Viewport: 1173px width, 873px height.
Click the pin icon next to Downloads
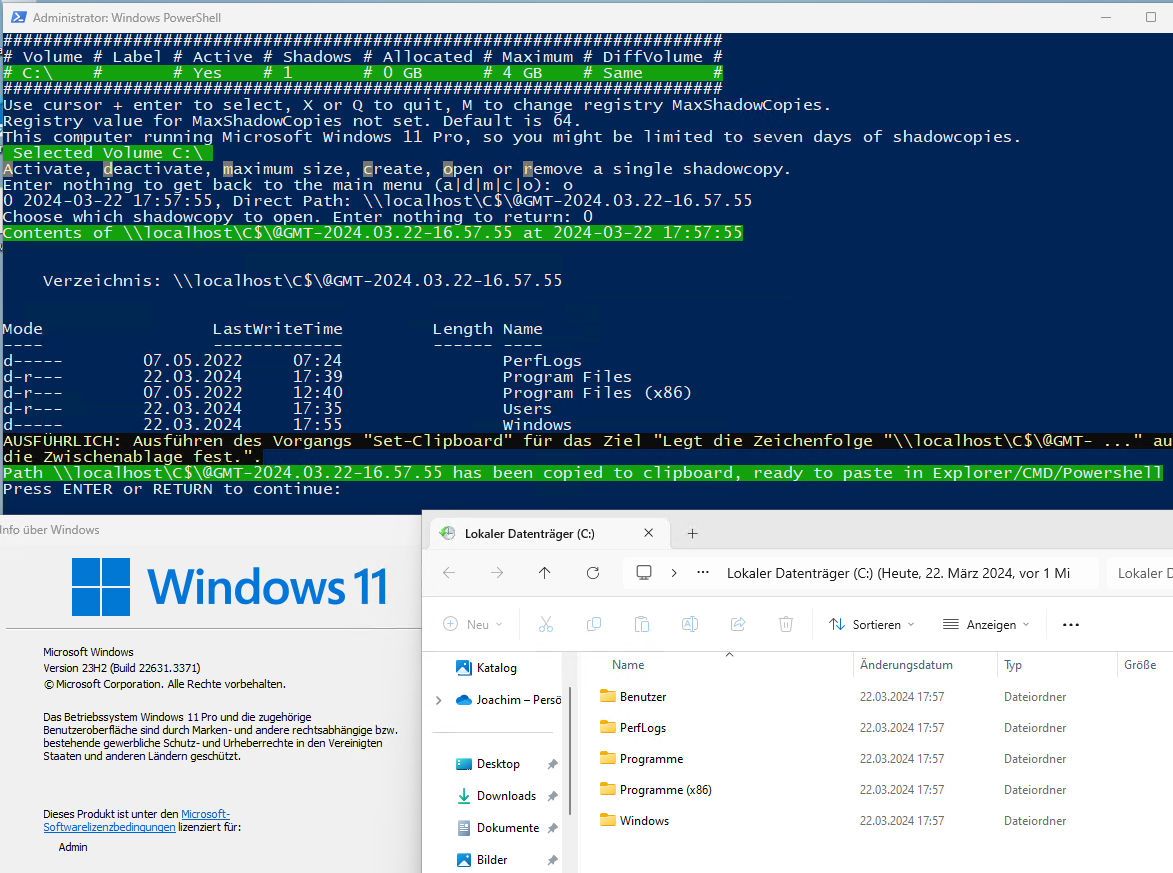tap(552, 796)
